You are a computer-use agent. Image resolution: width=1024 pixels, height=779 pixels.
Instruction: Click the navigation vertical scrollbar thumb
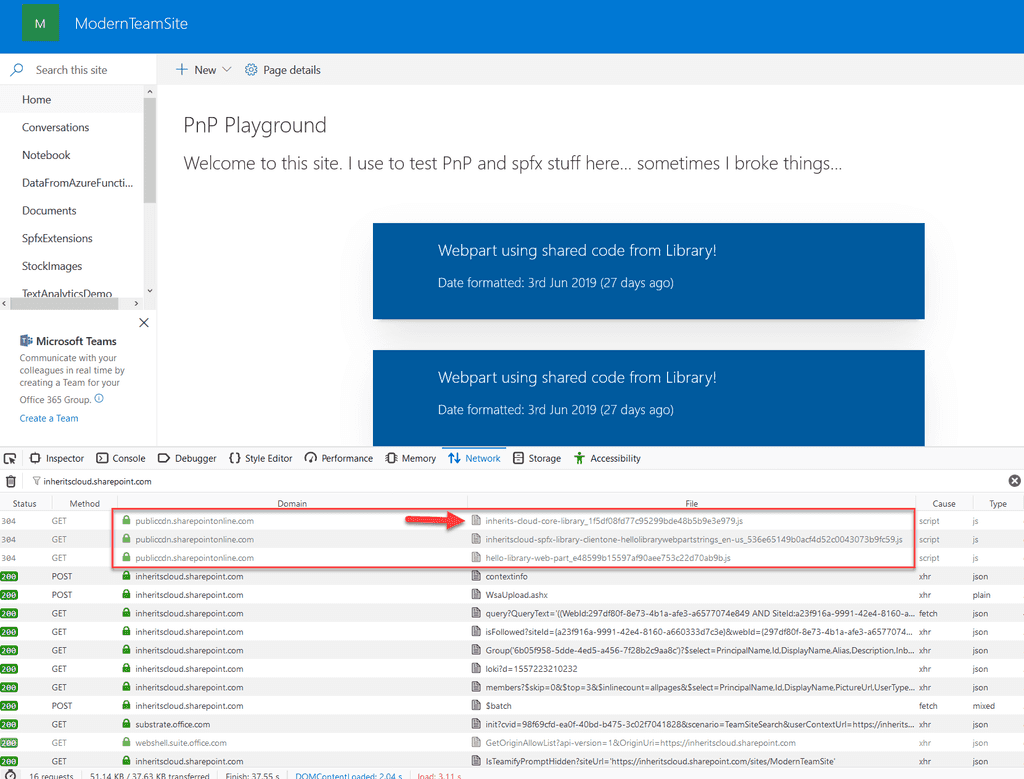(150, 150)
